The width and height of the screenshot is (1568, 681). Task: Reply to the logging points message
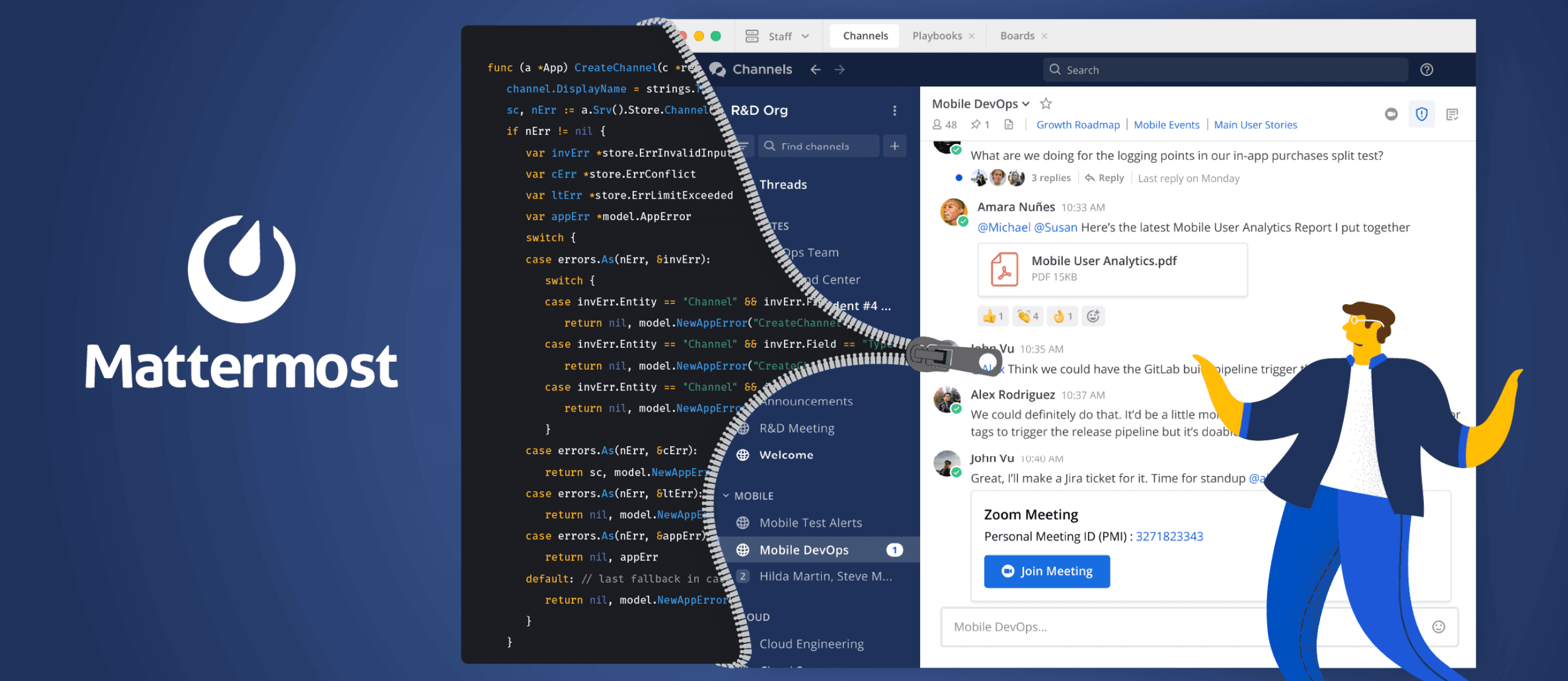pyautogui.click(x=1104, y=178)
